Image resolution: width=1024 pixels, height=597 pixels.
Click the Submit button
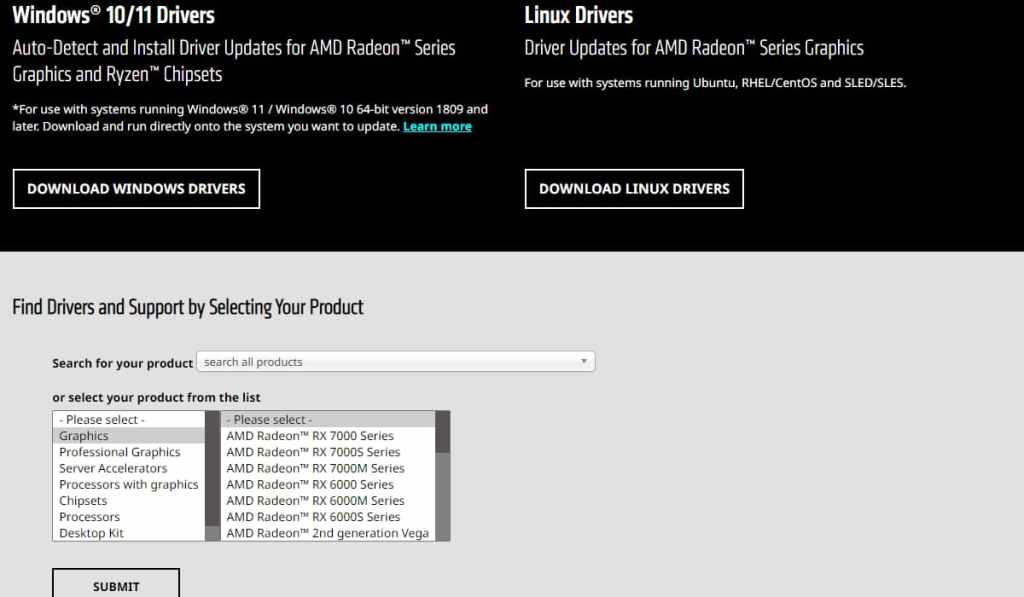click(x=115, y=587)
